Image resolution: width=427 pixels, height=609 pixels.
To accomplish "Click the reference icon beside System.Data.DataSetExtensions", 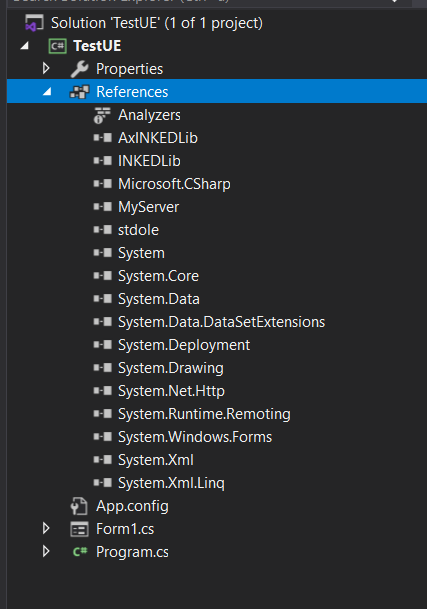I will [x=103, y=322].
